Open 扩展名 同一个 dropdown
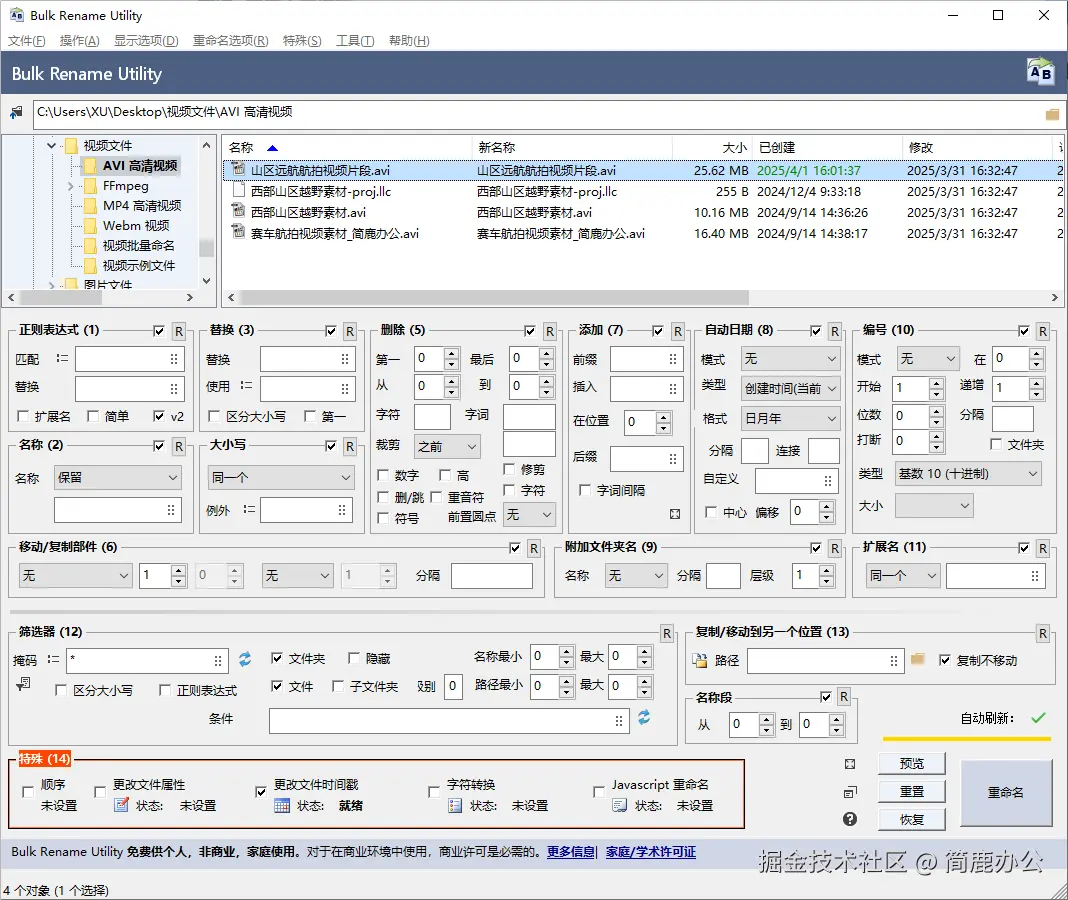The image size is (1068, 900). (902, 575)
